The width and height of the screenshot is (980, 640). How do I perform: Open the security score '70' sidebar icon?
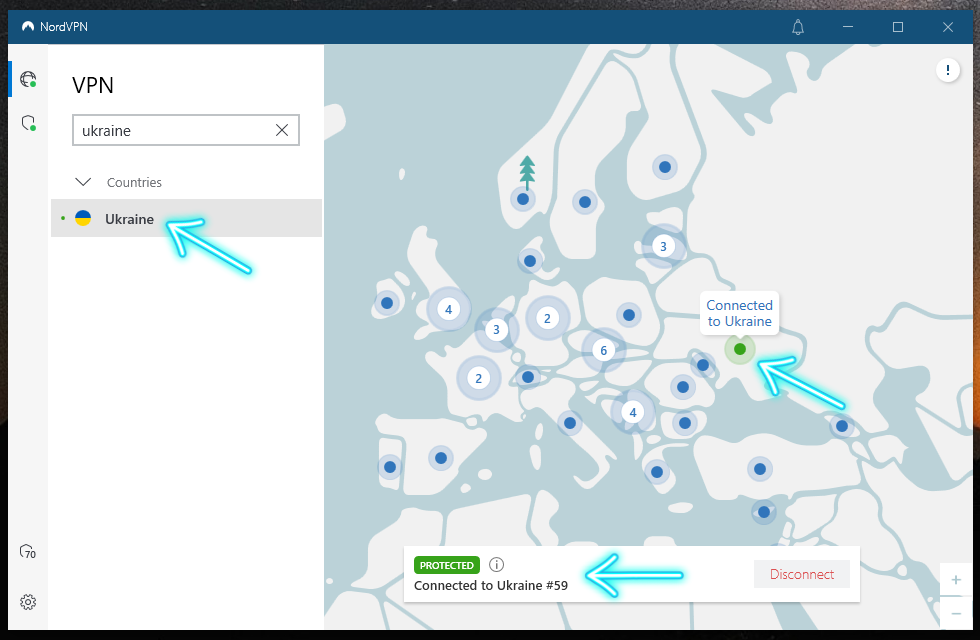tap(28, 552)
